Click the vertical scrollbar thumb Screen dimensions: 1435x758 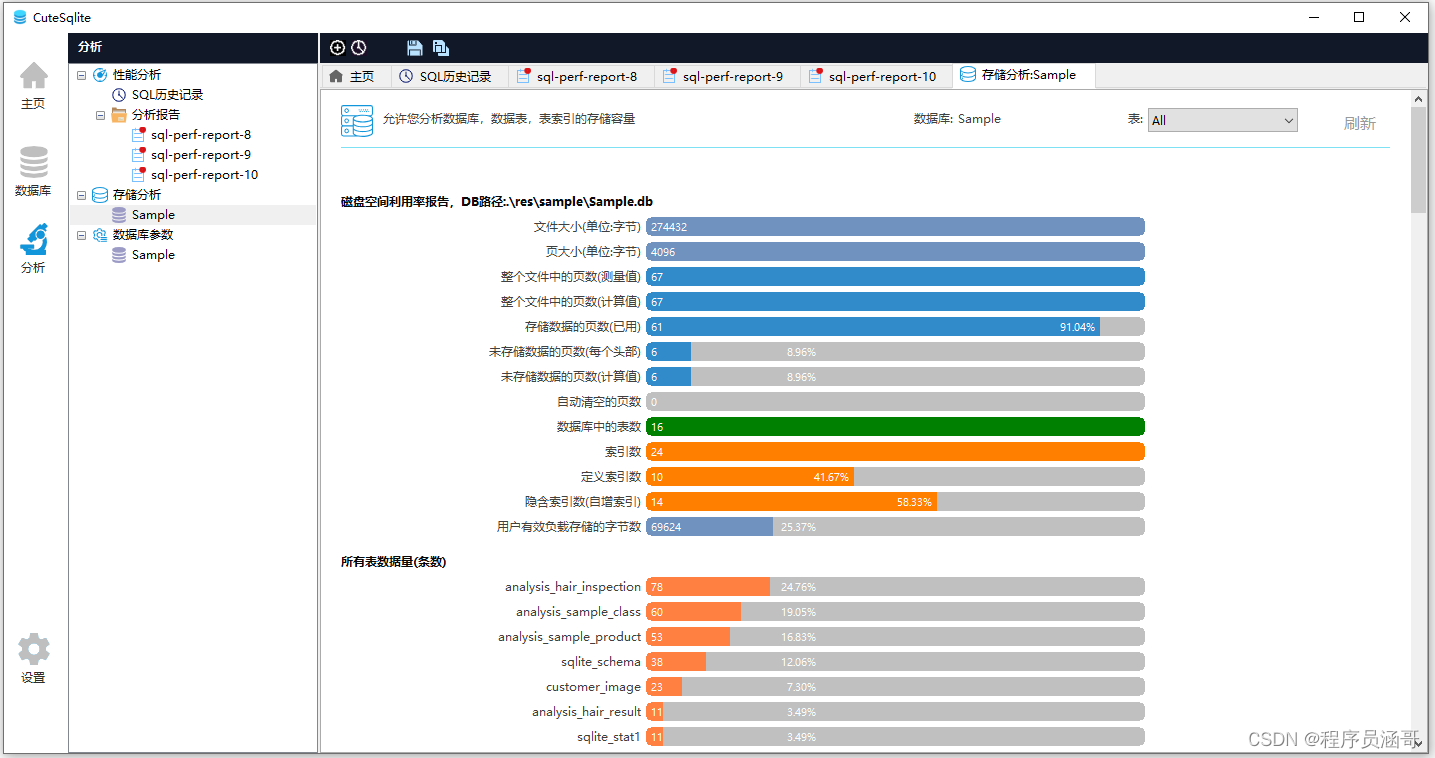(1418, 159)
